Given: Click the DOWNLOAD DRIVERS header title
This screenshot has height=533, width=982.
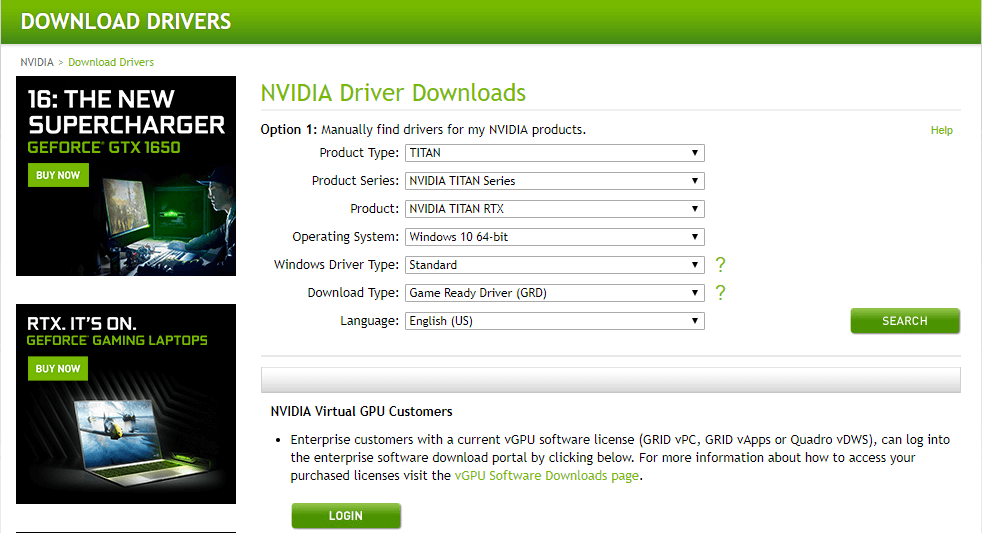Looking at the screenshot, I should (126, 21).
